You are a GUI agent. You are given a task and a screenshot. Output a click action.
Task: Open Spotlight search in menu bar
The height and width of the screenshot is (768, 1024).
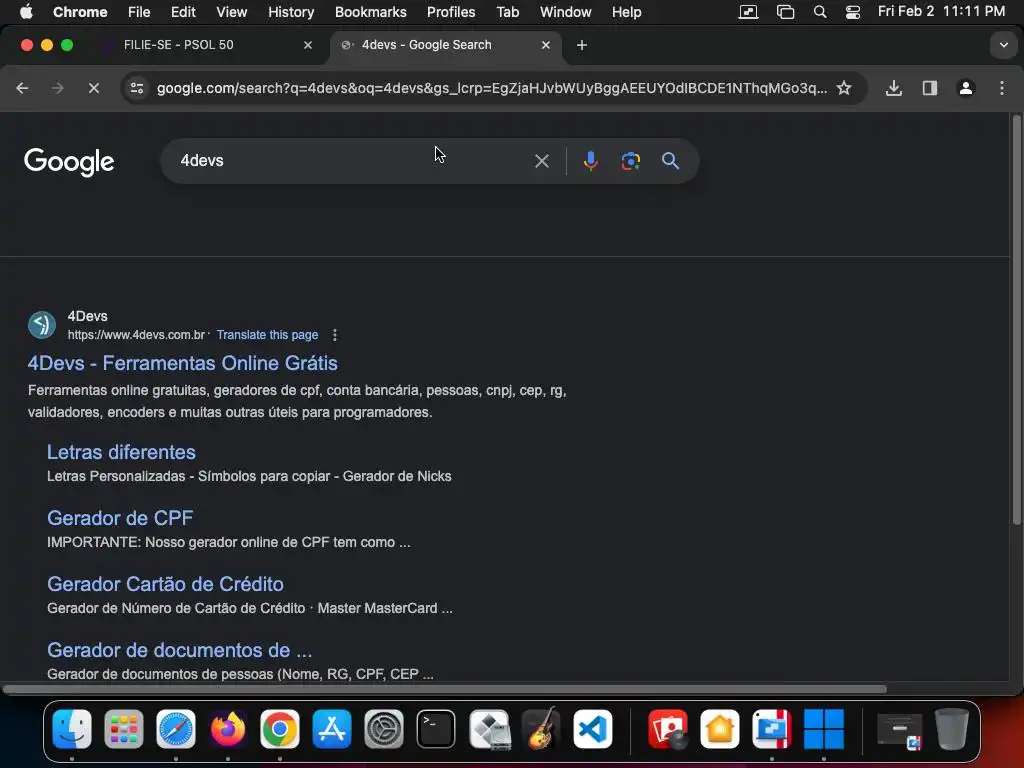coord(820,12)
